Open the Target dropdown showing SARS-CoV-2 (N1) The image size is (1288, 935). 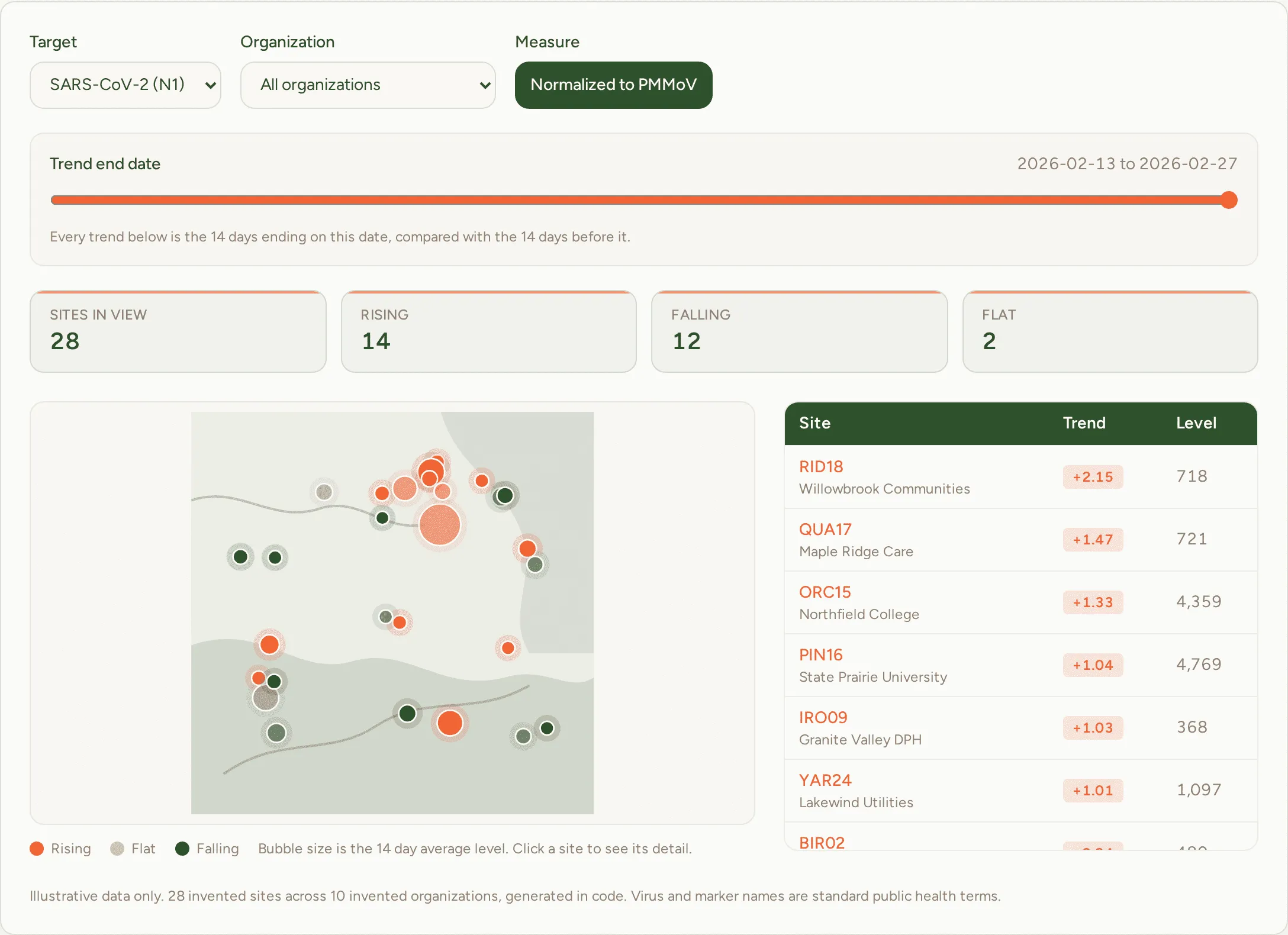(125, 85)
